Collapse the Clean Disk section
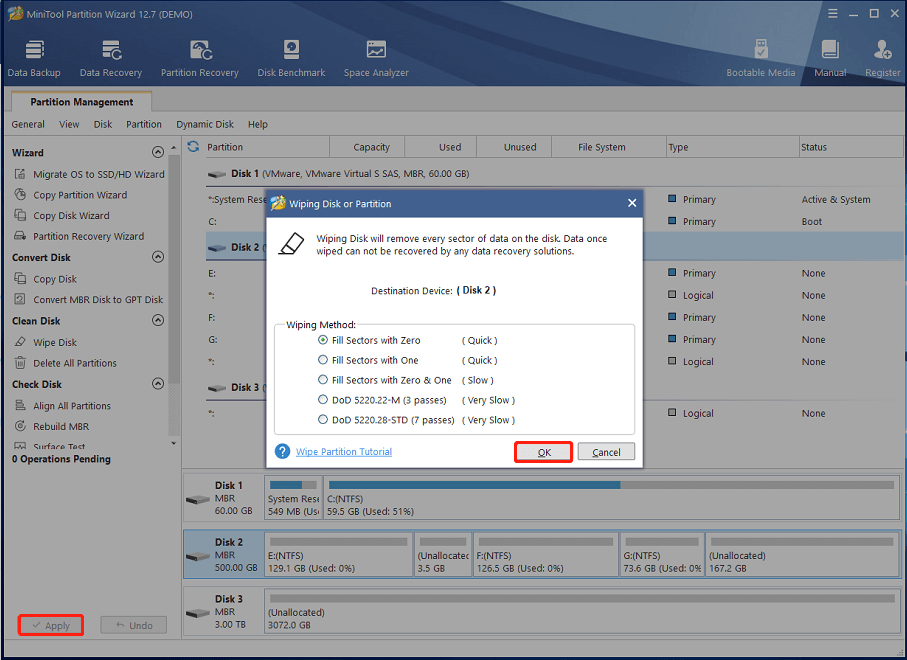Image resolution: width=907 pixels, height=660 pixels. pos(157,320)
